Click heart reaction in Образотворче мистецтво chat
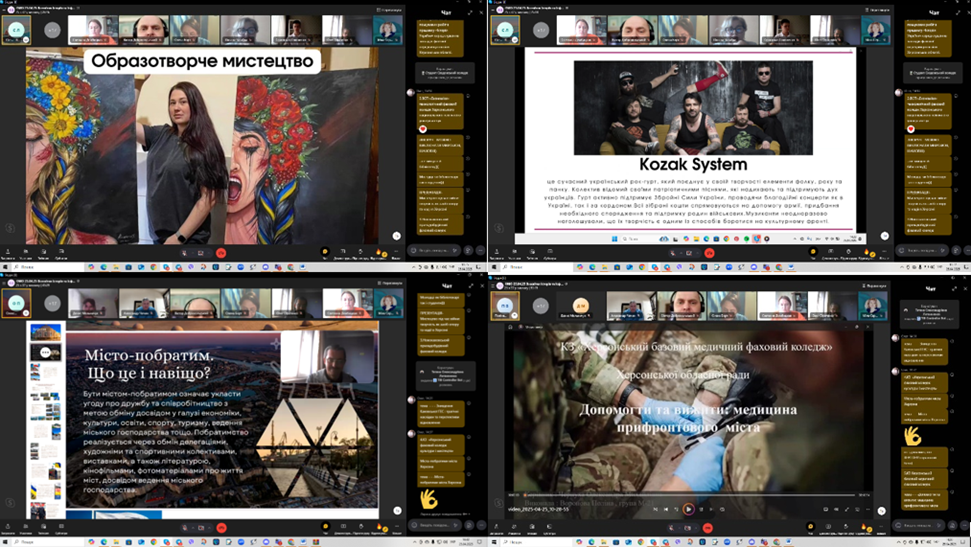Image resolution: width=971 pixels, height=547 pixels. coord(423,129)
